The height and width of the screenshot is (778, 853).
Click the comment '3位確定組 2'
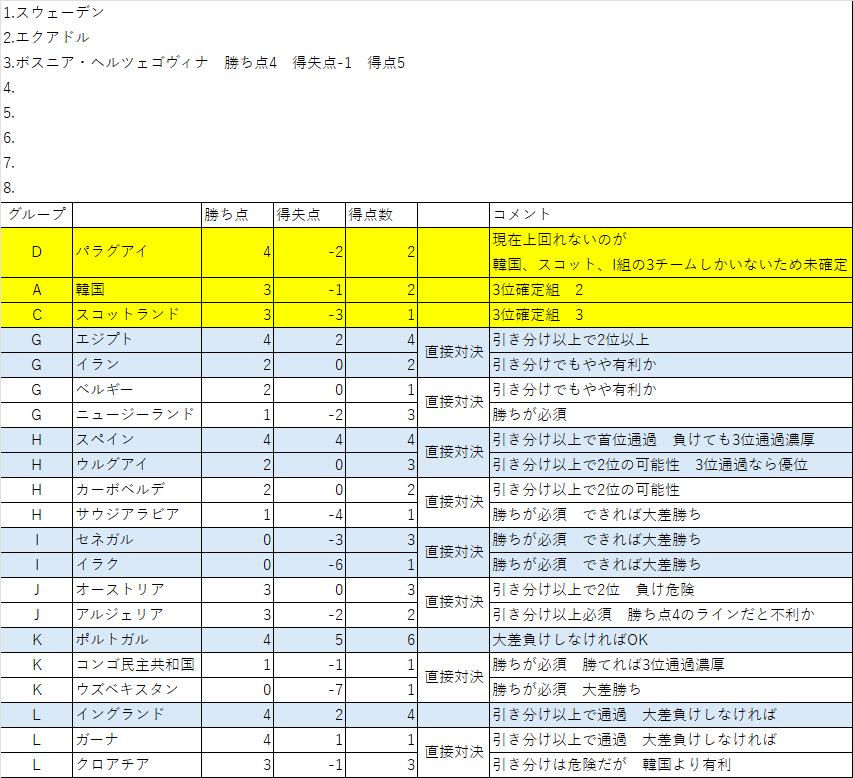pos(670,290)
